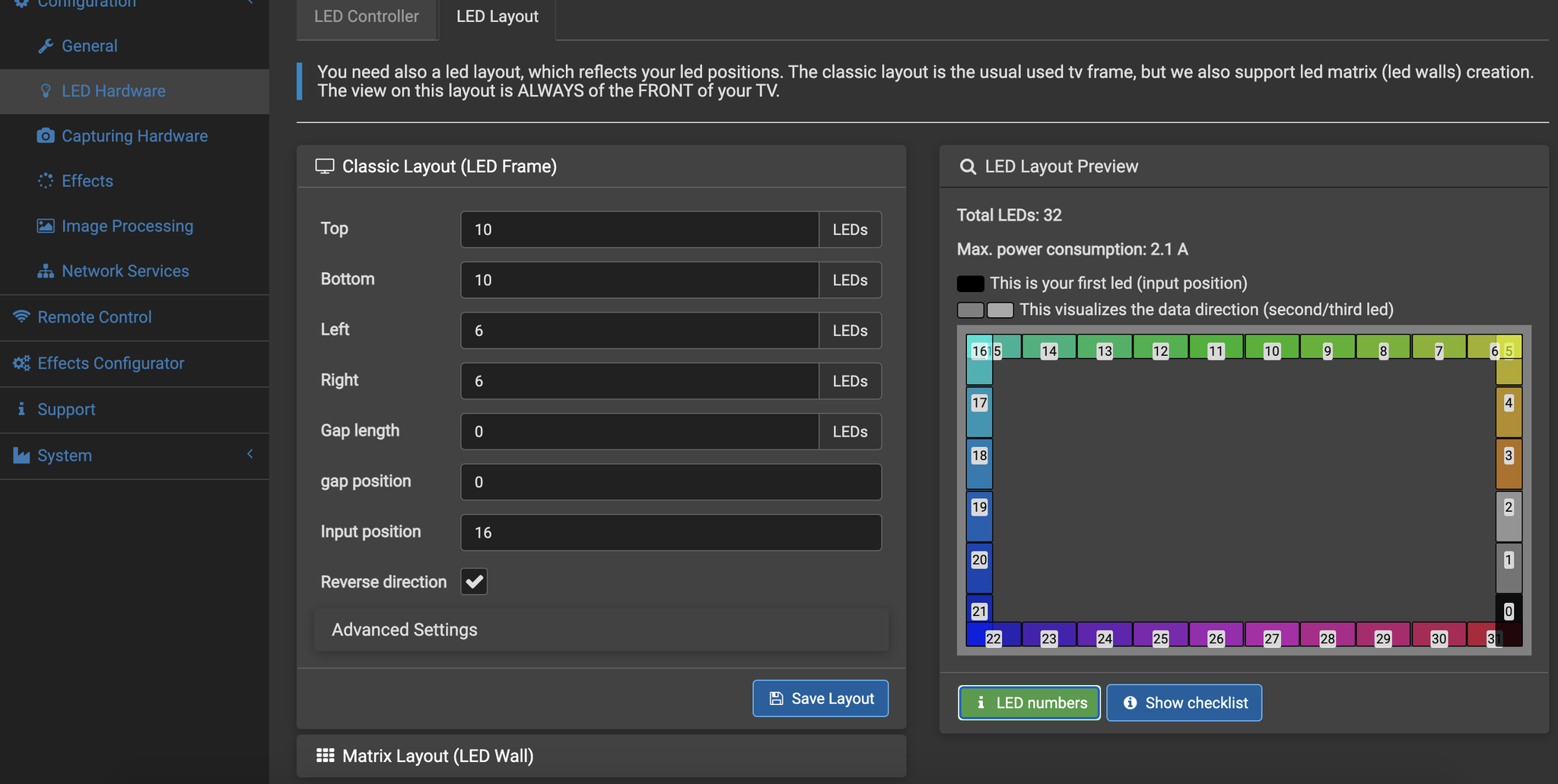The width and height of the screenshot is (1558, 784).
Task: Click LED 20 on the preview left side
Action: tap(979, 568)
